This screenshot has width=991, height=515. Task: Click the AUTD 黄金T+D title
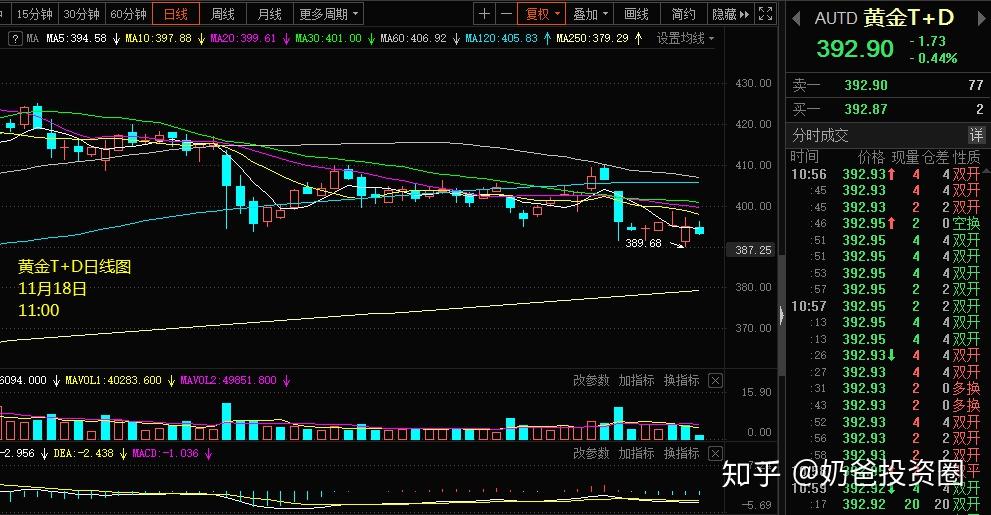point(884,18)
